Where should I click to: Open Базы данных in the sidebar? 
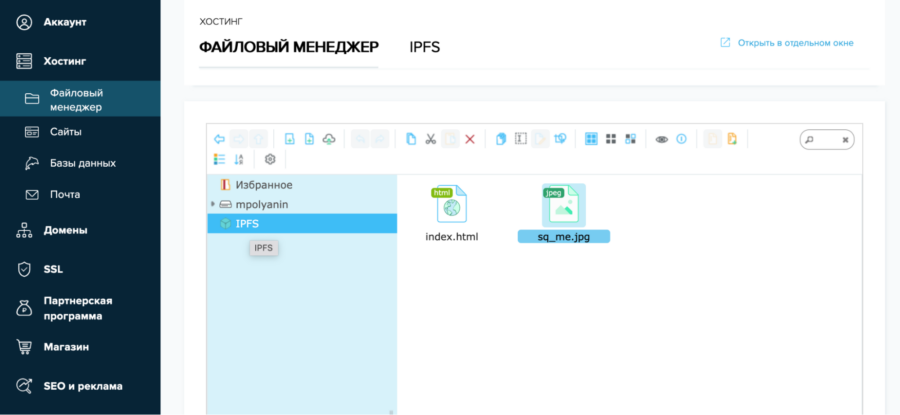click(x=82, y=163)
